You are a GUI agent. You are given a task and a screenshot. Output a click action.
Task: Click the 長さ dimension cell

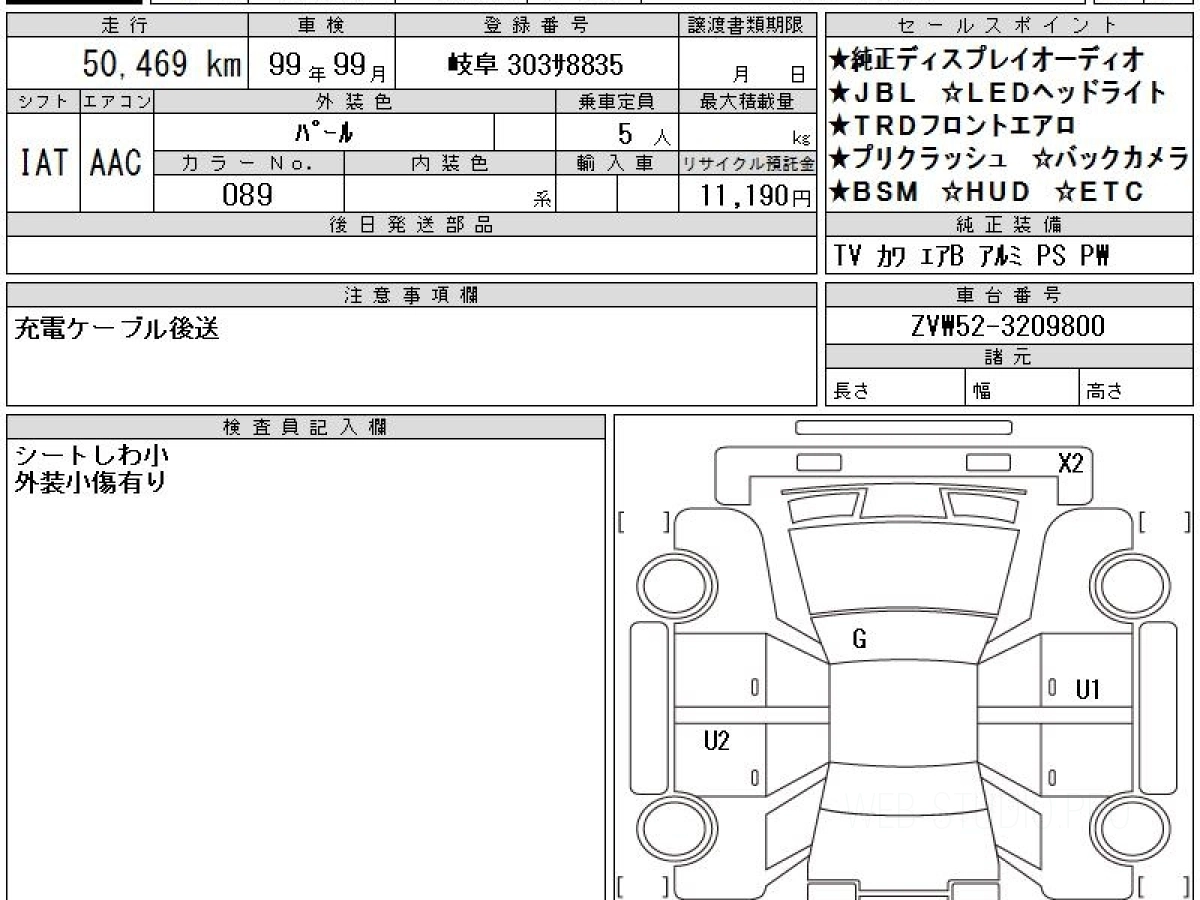click(x=895, y=388)
